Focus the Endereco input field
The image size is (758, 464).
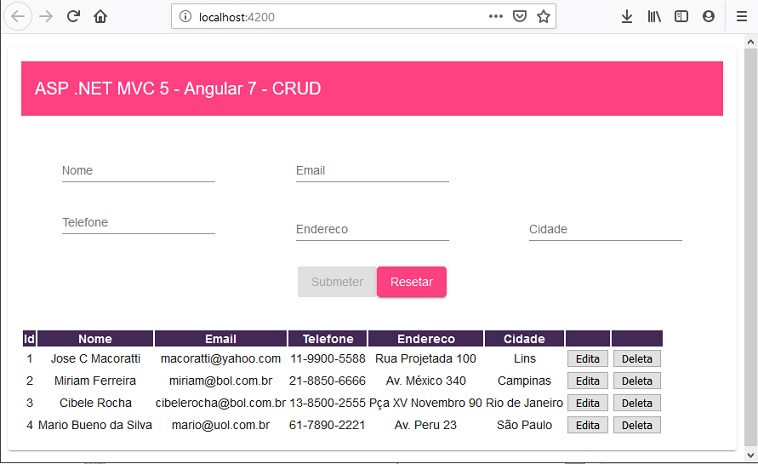point(372,230)
